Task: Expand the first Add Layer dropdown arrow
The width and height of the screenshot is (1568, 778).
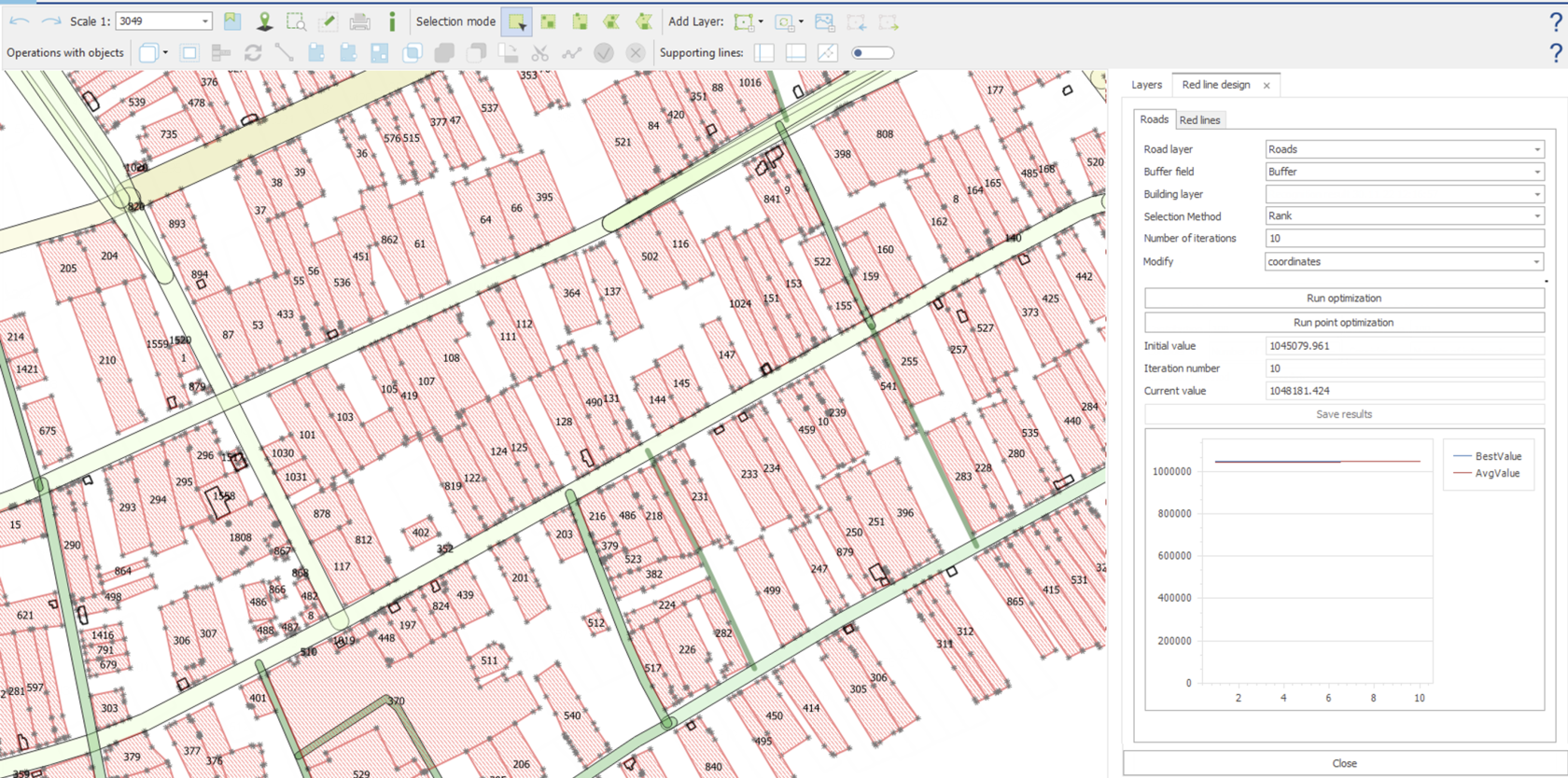Action: point(761,21)
